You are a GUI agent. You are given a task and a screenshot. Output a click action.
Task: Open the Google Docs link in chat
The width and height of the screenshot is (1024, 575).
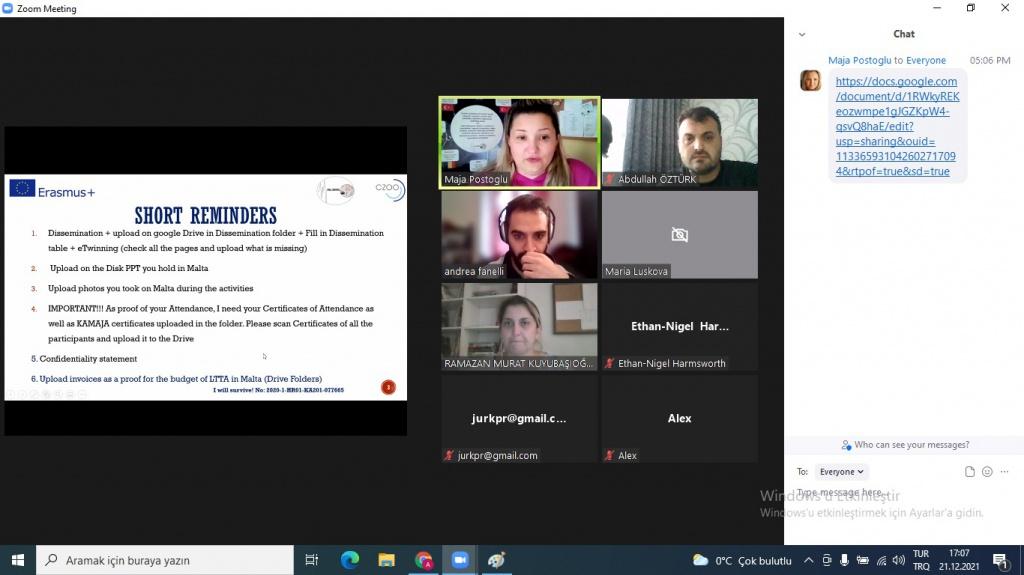click(x=897, y=126)
